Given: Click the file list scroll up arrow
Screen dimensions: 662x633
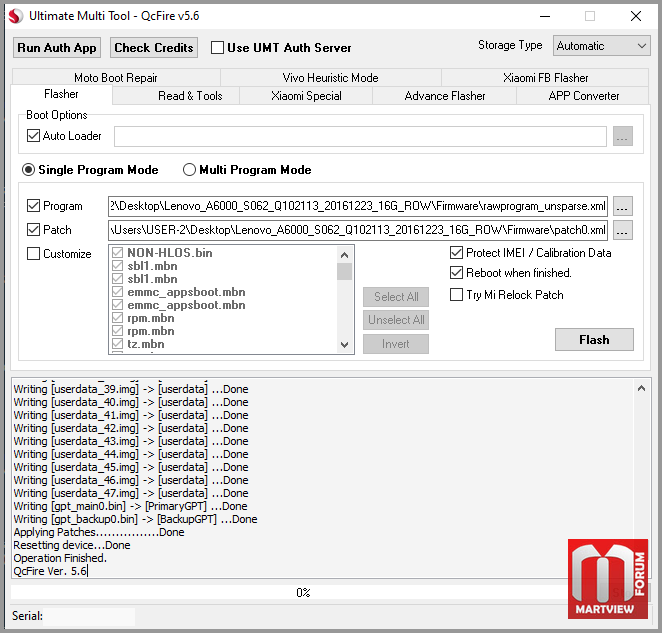Looking at the screenshot, I should [x=345, y=255].
